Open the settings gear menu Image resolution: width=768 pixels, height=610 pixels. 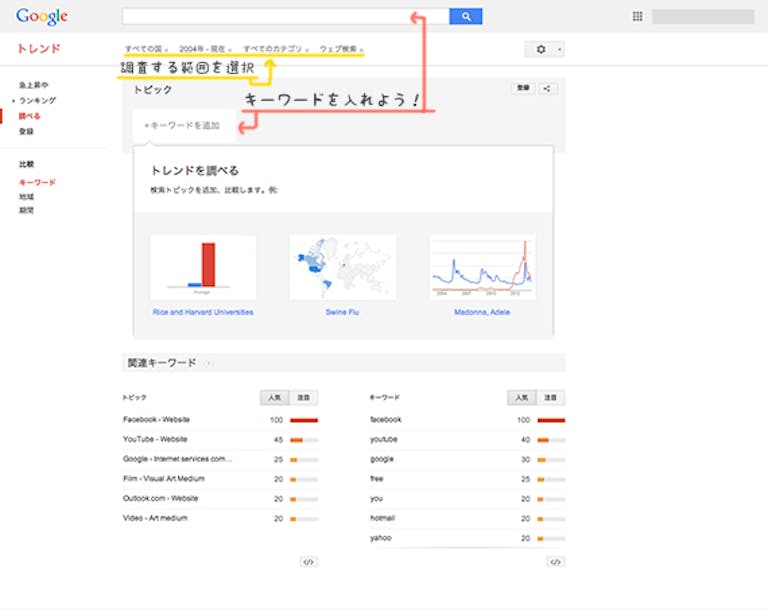(x=544, y=49)
